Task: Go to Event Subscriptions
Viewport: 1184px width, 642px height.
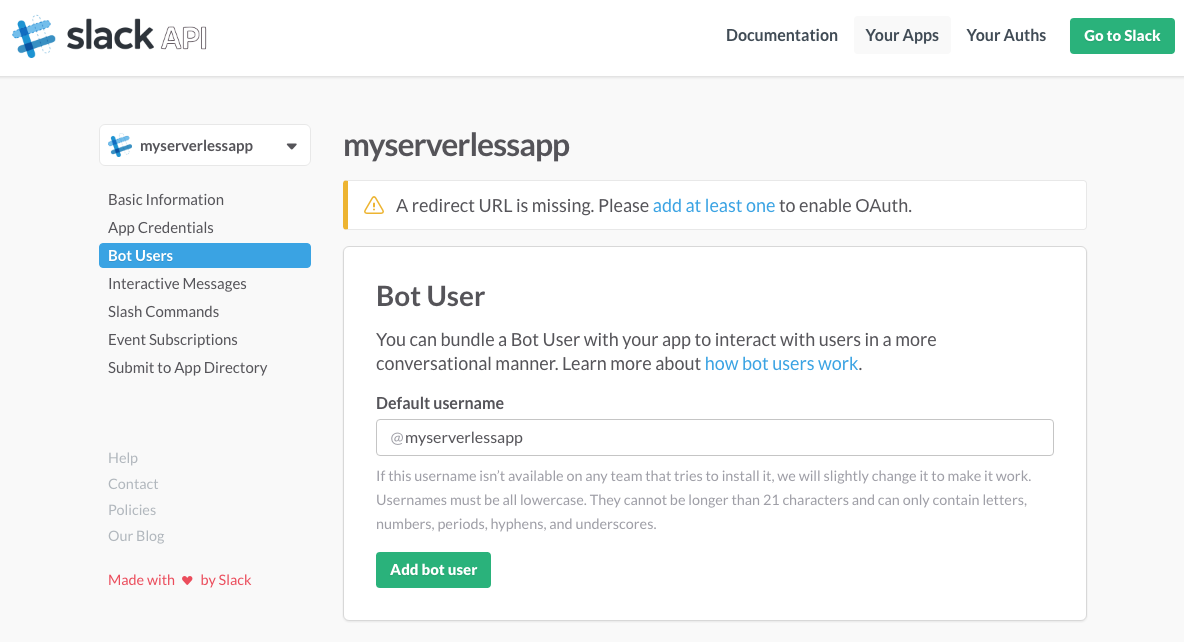Action: (x=173, y=339)
